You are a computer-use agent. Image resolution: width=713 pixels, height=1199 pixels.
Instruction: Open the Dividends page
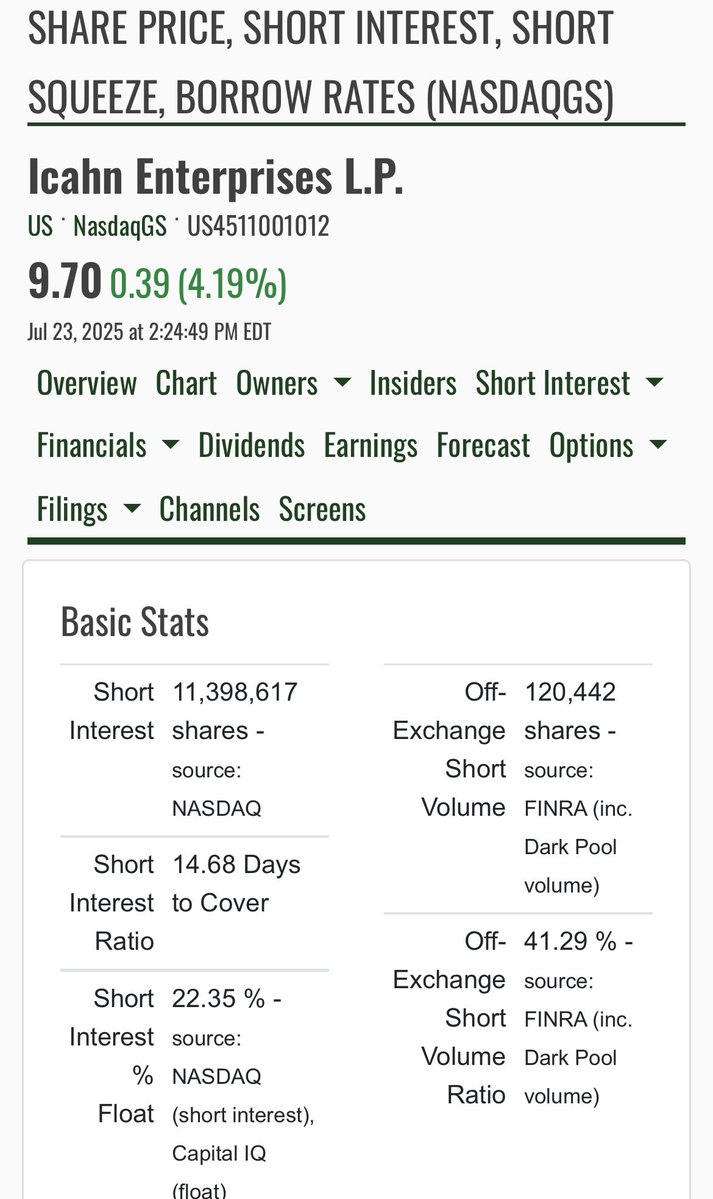pos(251,446)
